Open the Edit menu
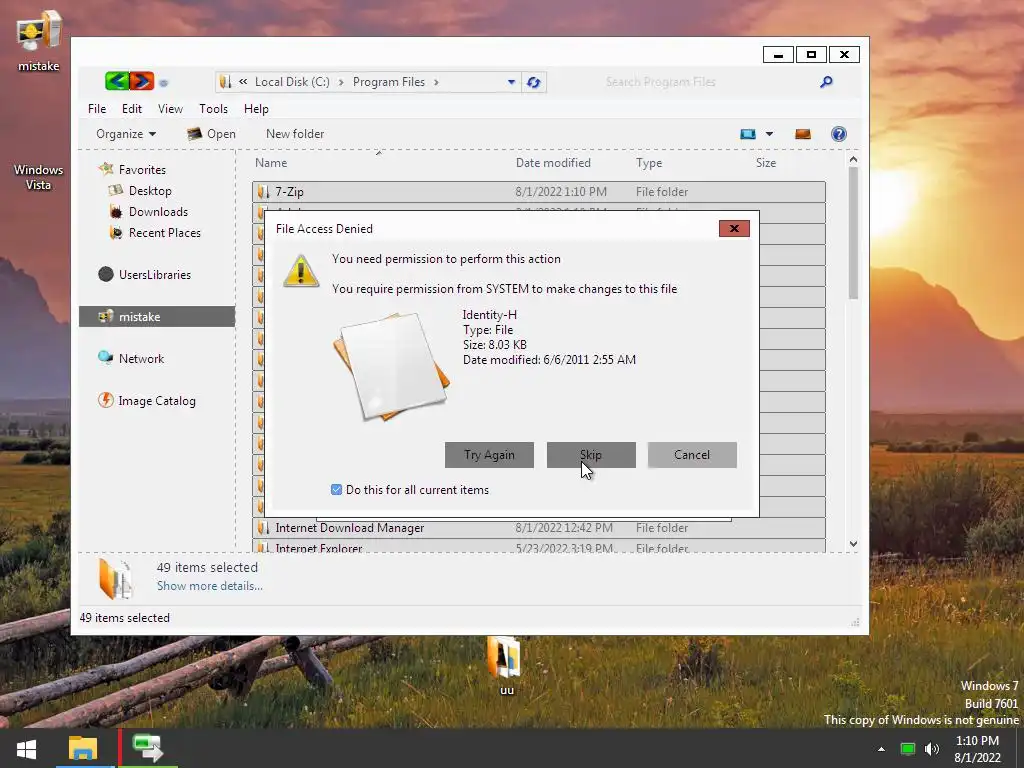The image size is (1024, 768). 131,108
